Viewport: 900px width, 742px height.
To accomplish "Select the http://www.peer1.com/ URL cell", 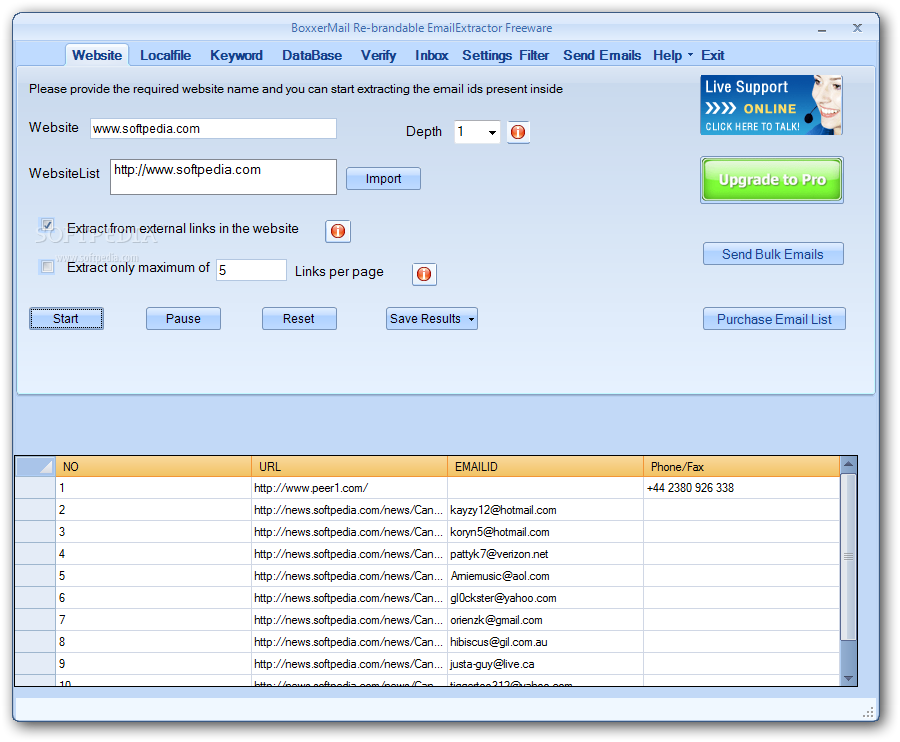I will point(349,488).
